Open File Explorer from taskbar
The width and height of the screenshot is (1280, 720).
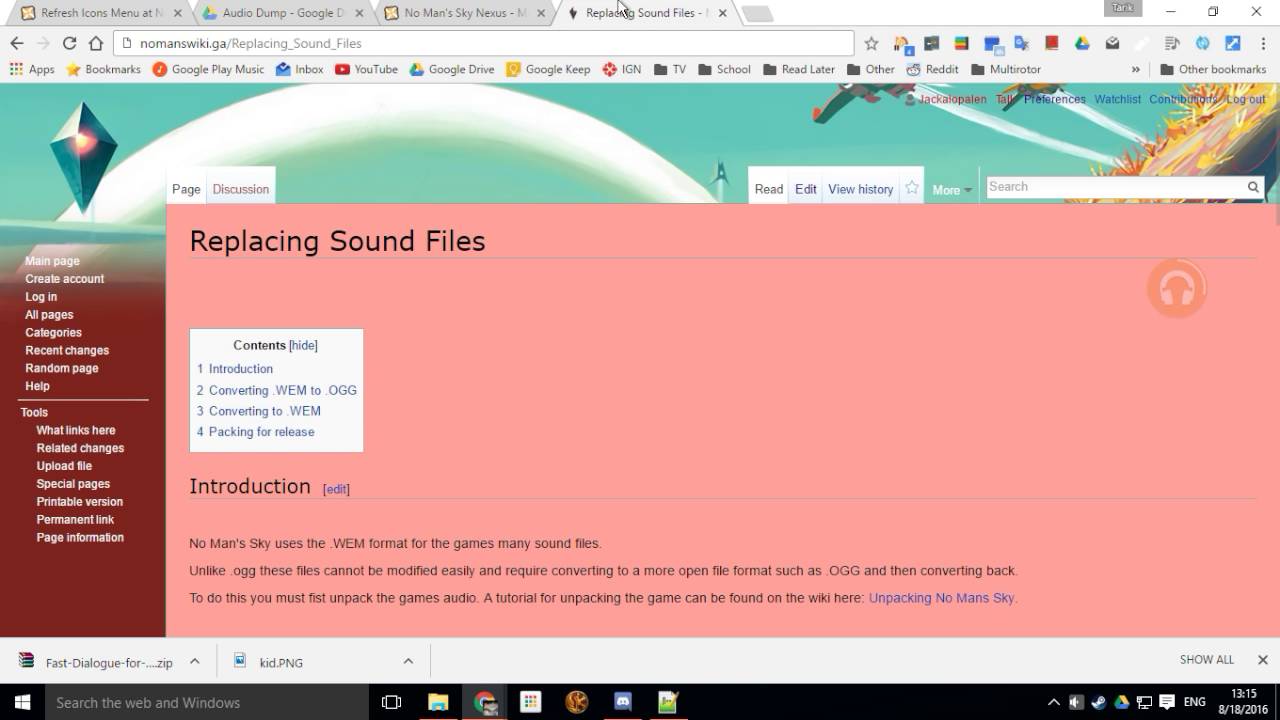438,702
